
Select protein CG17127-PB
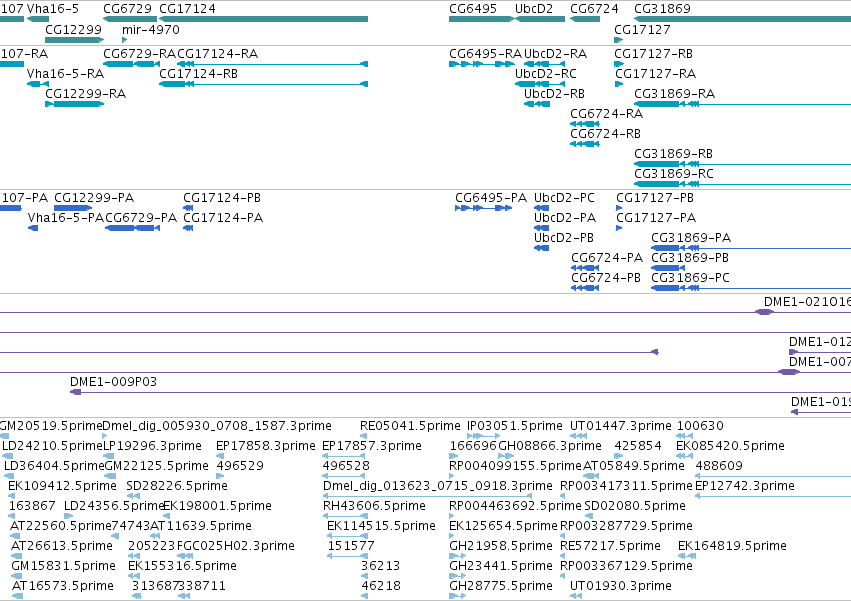coord(619,208)
